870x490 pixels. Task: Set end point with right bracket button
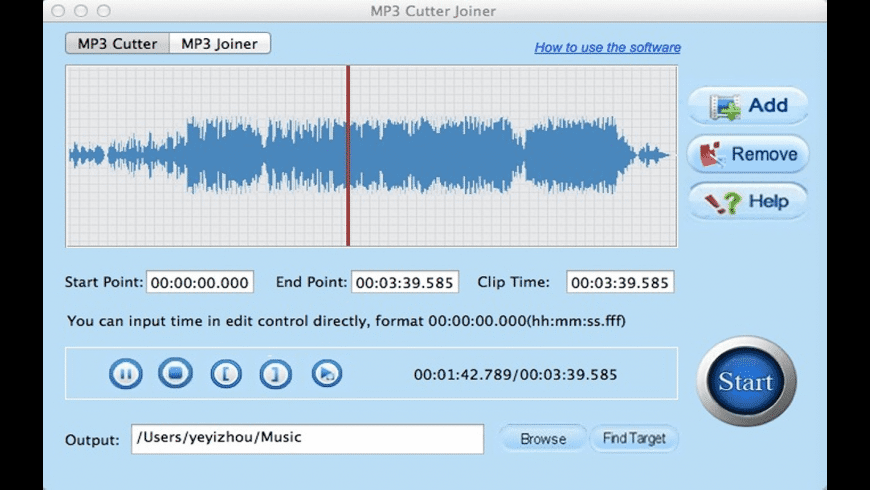tap(275, 373)
